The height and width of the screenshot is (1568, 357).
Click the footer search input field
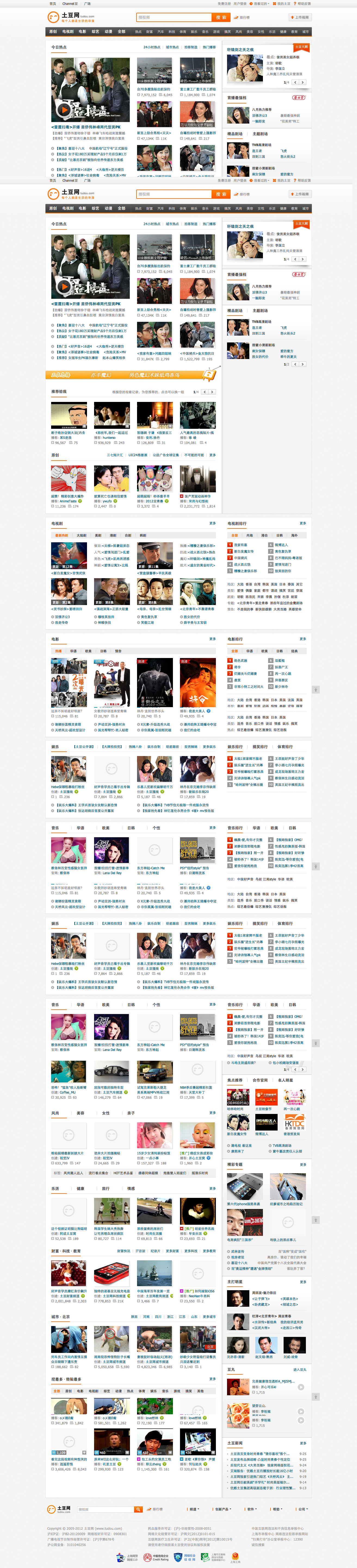pos(105,1509)
